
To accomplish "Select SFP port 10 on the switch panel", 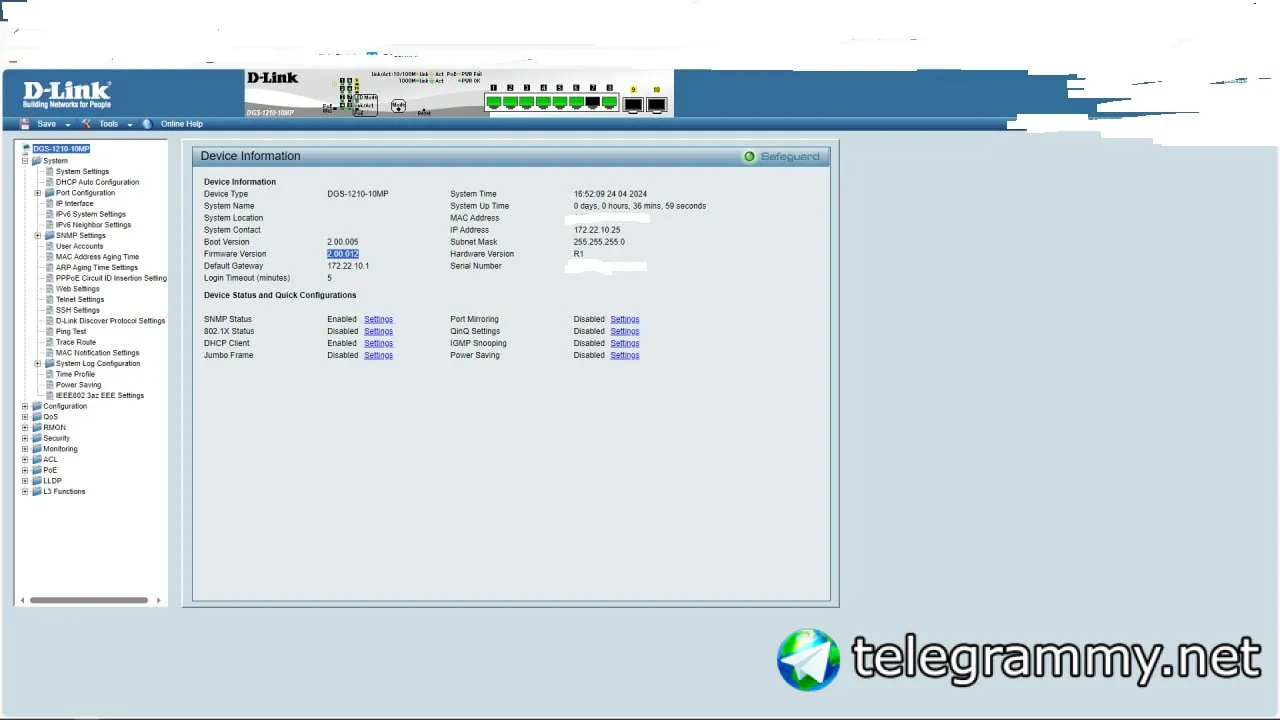I will click(x=657, y=104).
